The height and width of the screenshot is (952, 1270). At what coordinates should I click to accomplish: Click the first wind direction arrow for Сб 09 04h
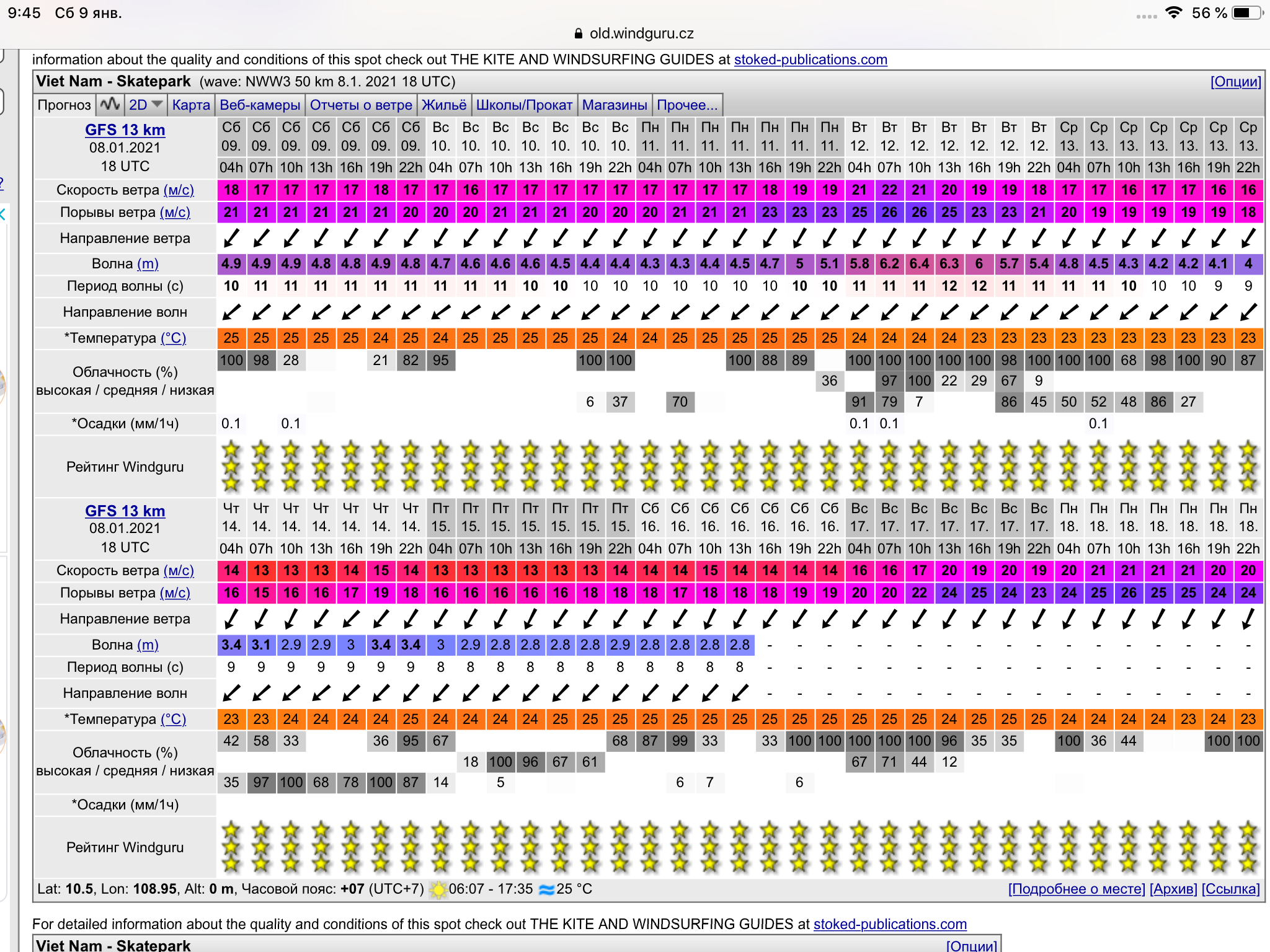231,238
